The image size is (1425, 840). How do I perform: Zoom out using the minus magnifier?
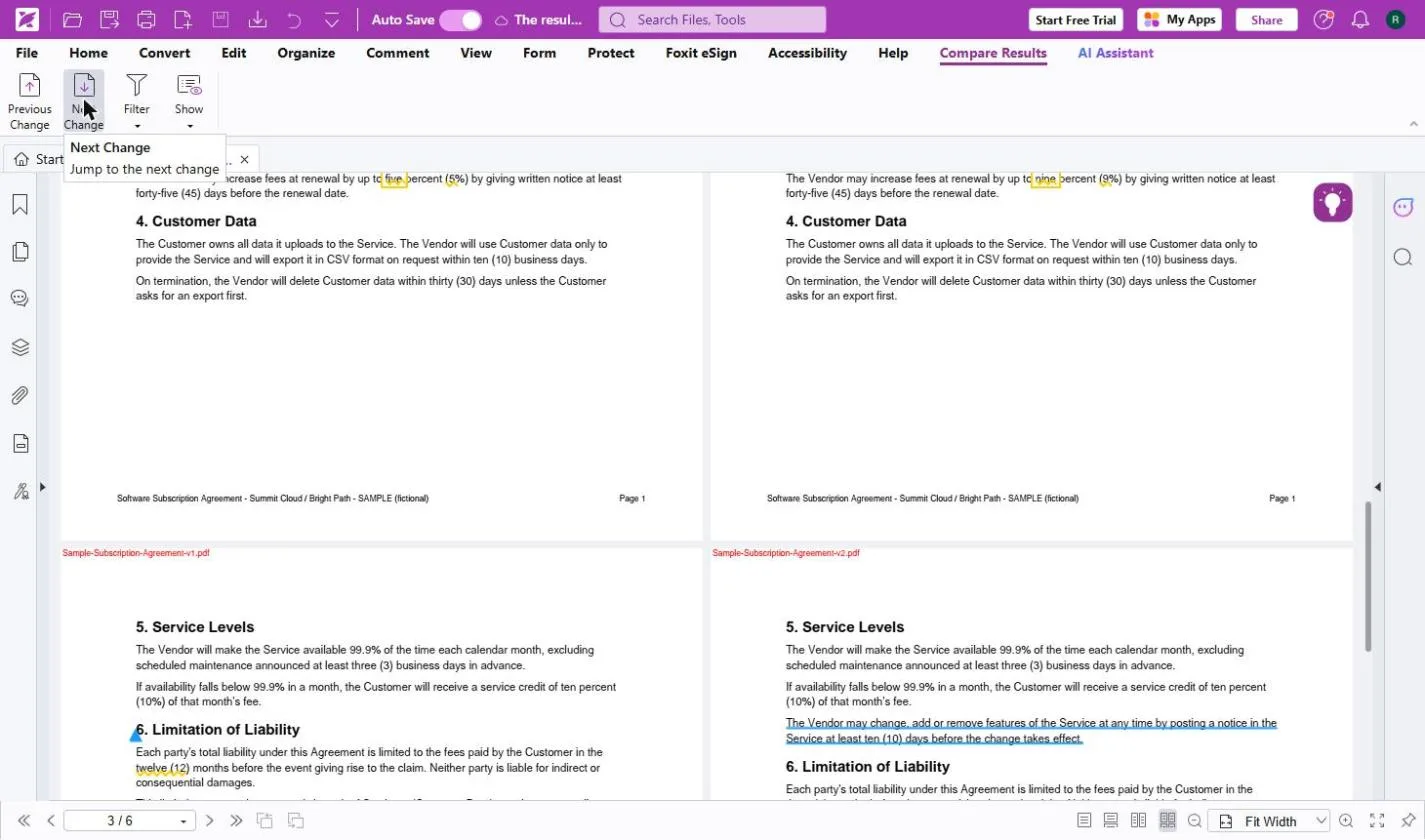click(1194, 821)
